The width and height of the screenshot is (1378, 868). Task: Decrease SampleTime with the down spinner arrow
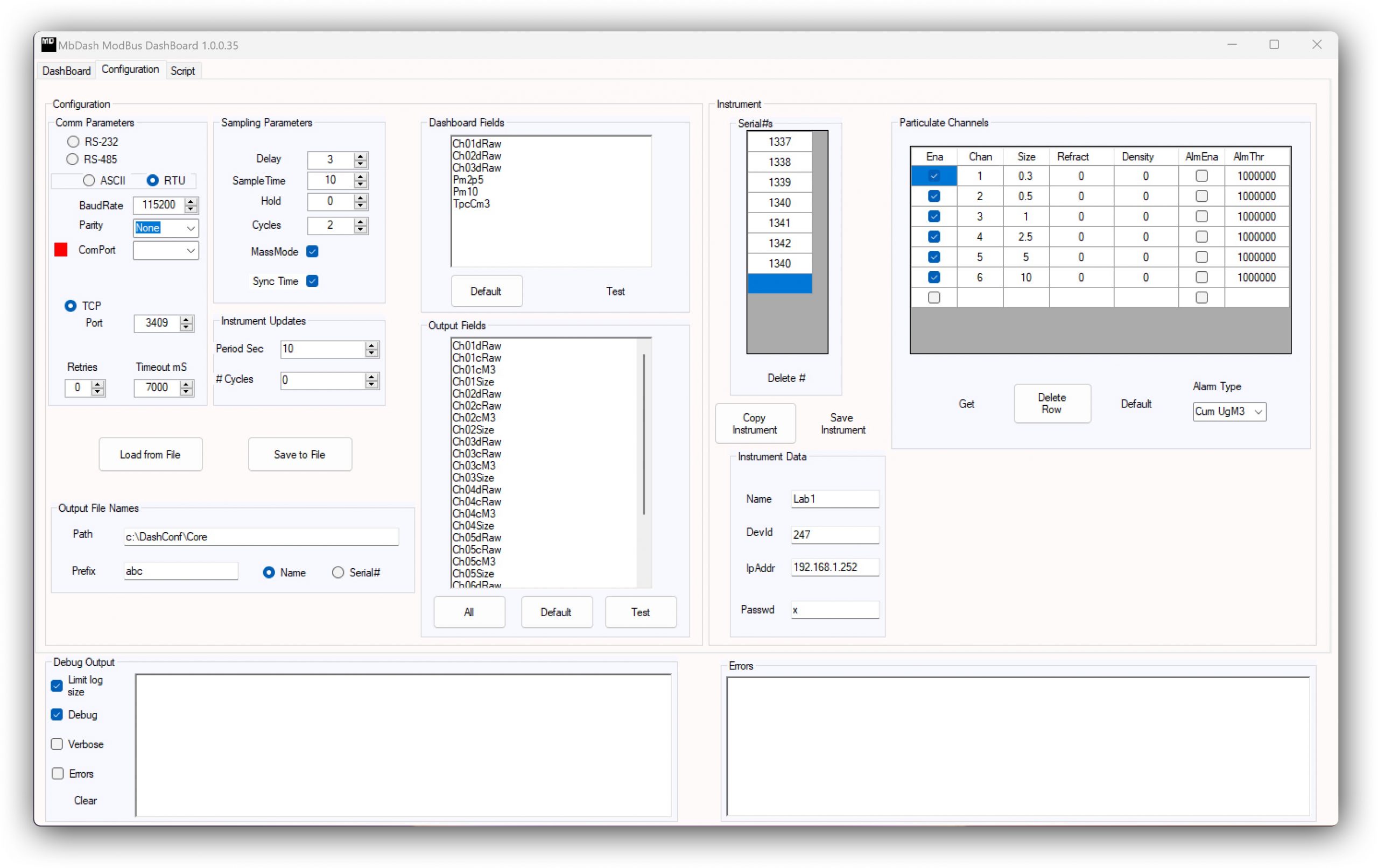click(x=361, y=185)
